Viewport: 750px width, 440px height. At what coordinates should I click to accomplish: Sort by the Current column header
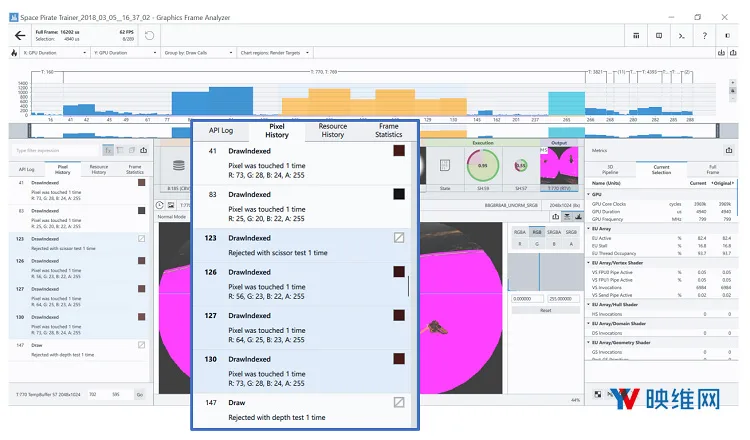(698, 183)
